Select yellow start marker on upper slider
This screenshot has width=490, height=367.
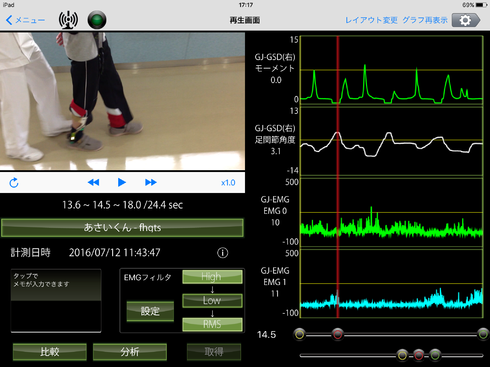tap(299, 334)
